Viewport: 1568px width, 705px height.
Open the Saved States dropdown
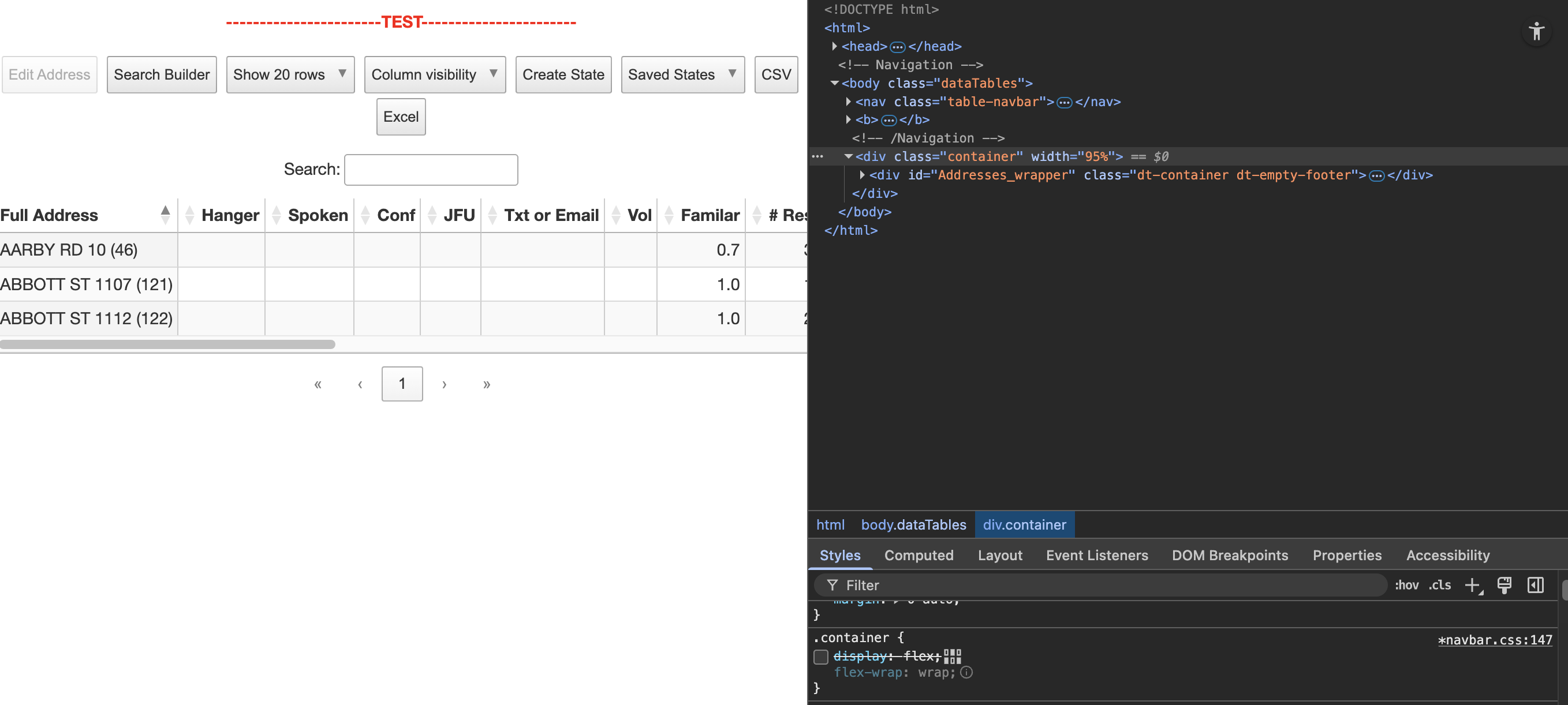pyautogui.click(x=682, y=75)
